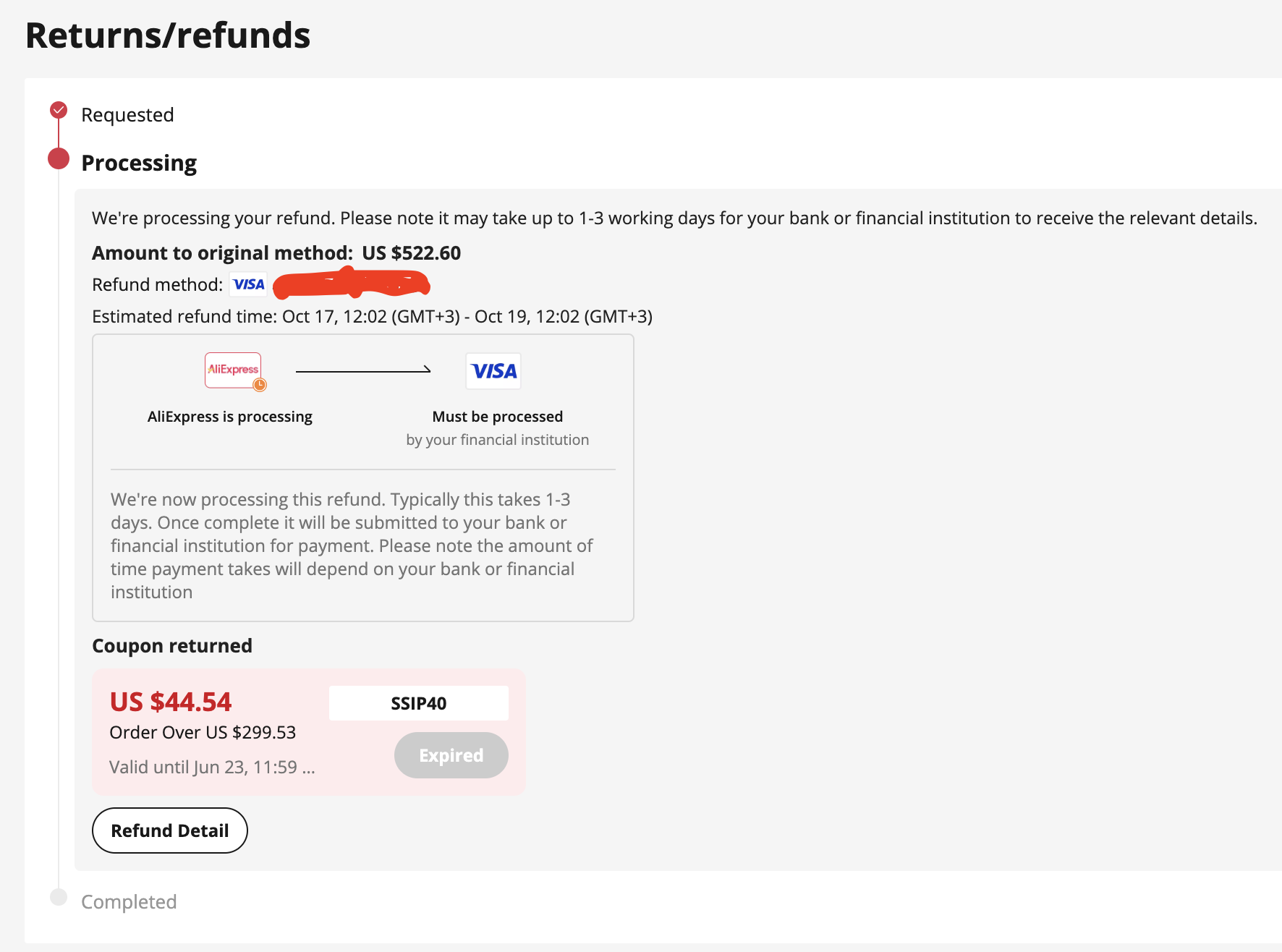The width and height of the screenshot is (1282, 952).
Task: Select the Completed step label
Action: coord(129,901)
